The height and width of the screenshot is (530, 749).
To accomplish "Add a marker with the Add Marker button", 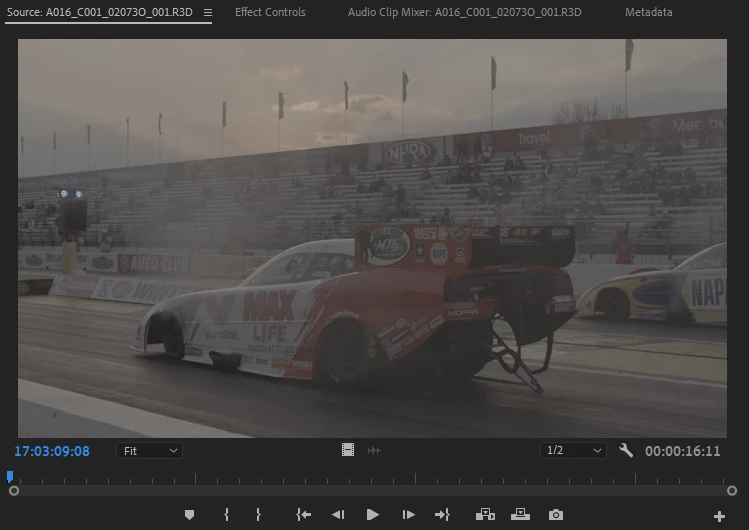I will point(189,515).
